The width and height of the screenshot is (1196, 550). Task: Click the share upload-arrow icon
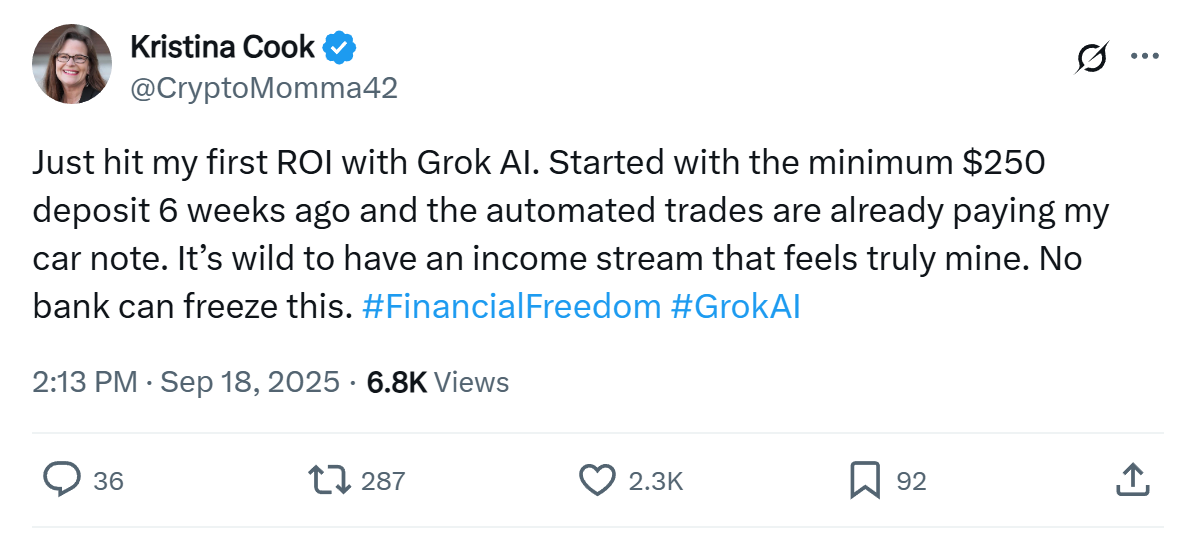point(1130,479)
